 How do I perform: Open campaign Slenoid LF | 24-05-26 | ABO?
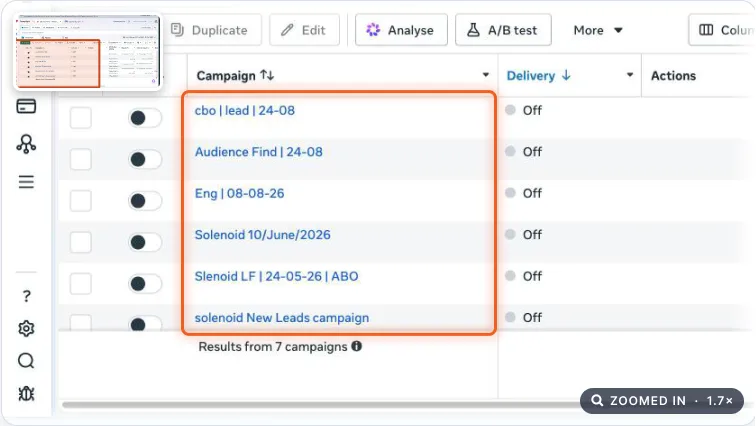pyautogui.click(x=276, y=276)
